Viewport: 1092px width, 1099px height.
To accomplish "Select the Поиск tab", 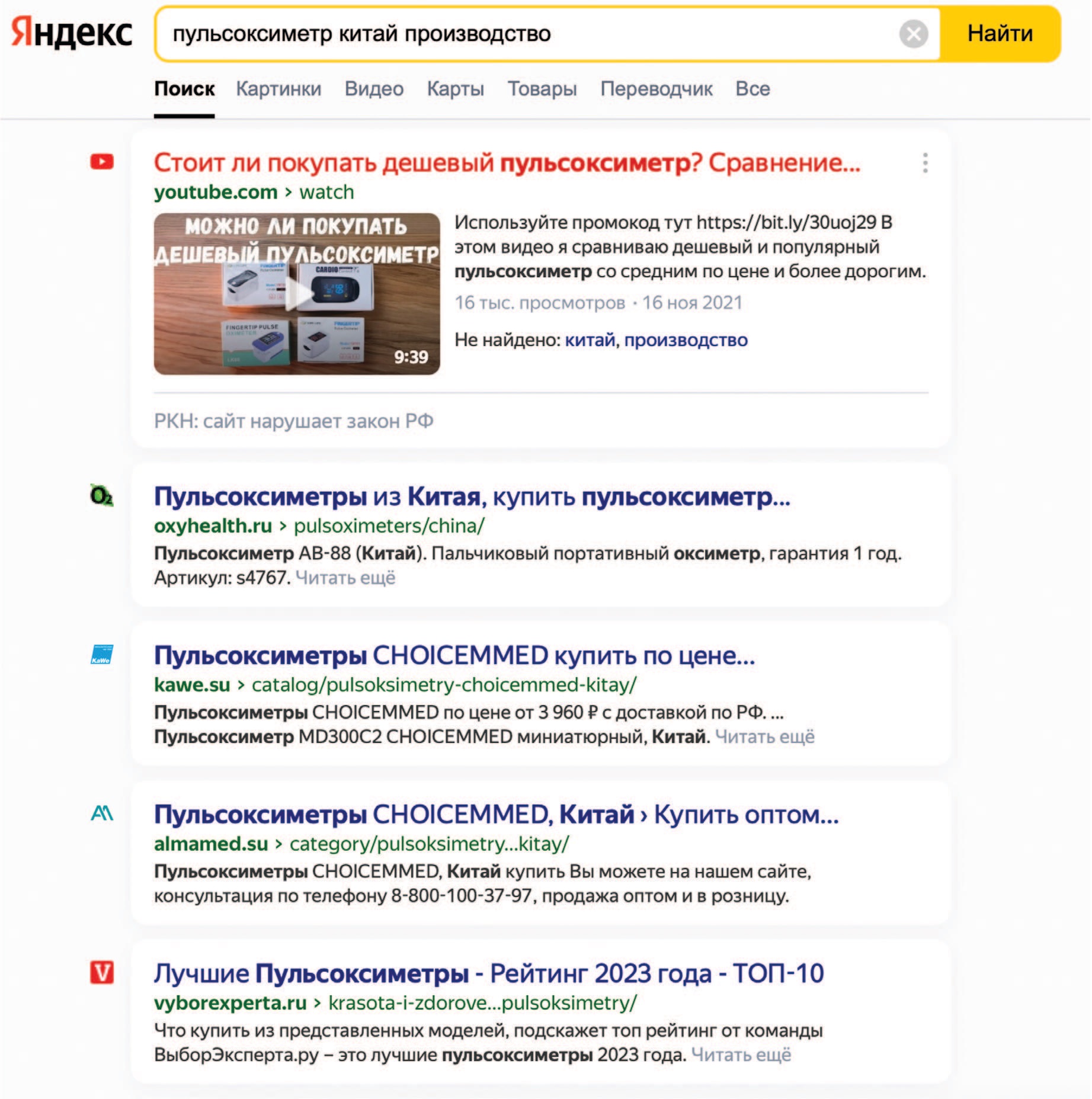I will tap(184, 89).
